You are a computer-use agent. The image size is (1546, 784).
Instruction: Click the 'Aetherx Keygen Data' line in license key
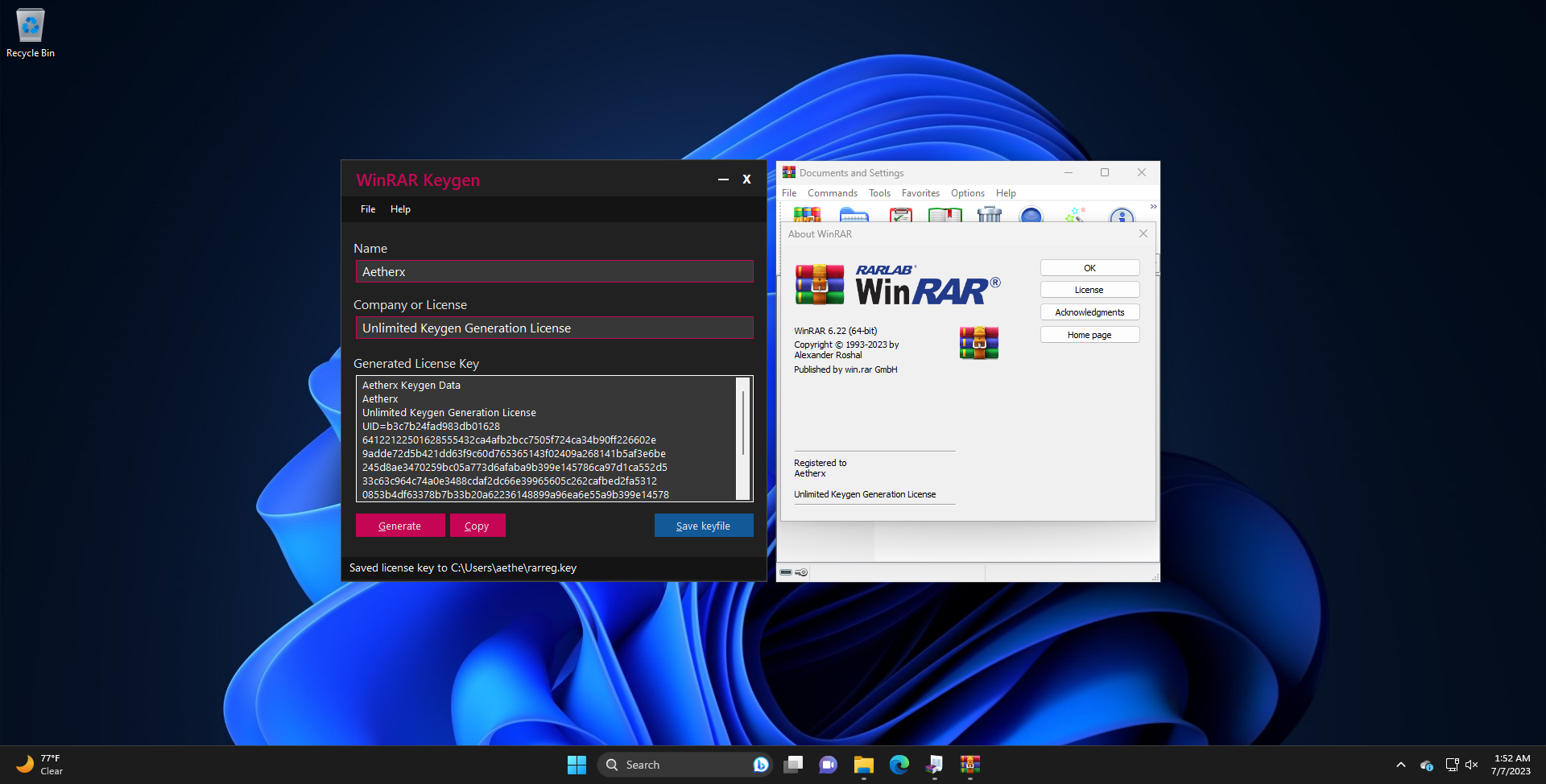[411, 386]
